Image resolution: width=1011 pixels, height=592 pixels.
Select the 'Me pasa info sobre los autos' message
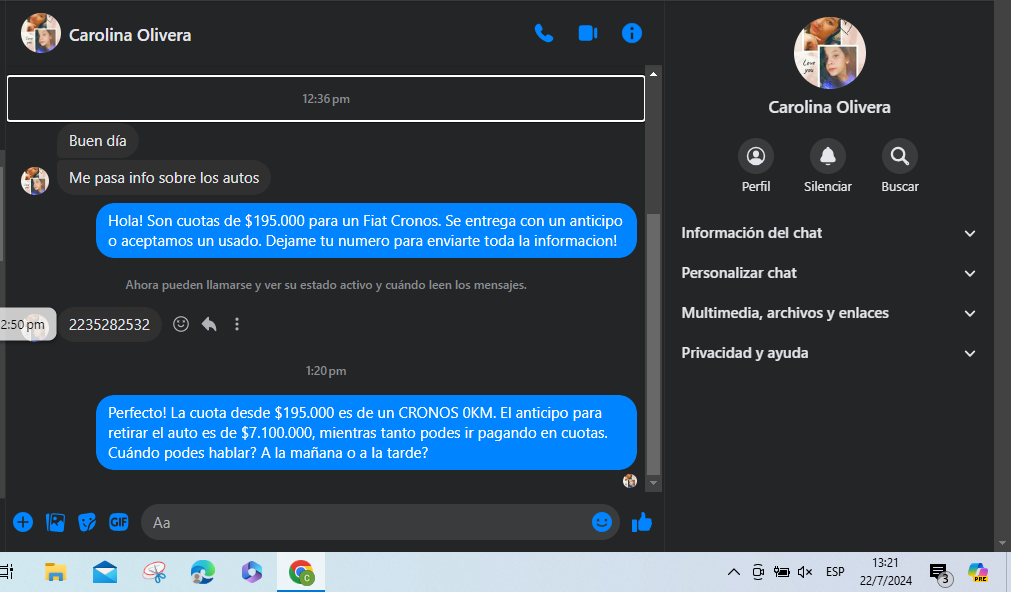(164, 177)
